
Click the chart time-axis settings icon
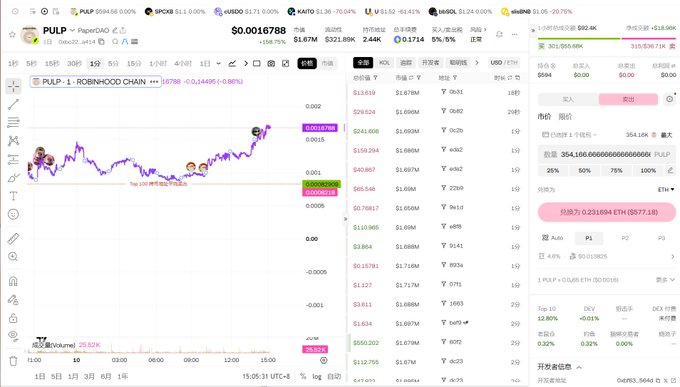point(324,361)
